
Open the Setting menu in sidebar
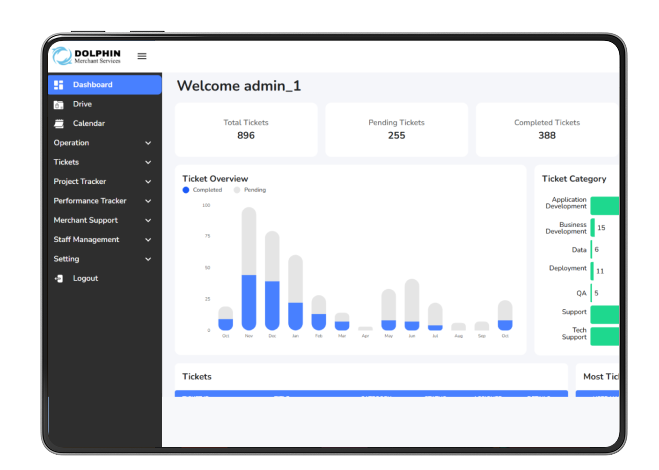coord(104,259)
